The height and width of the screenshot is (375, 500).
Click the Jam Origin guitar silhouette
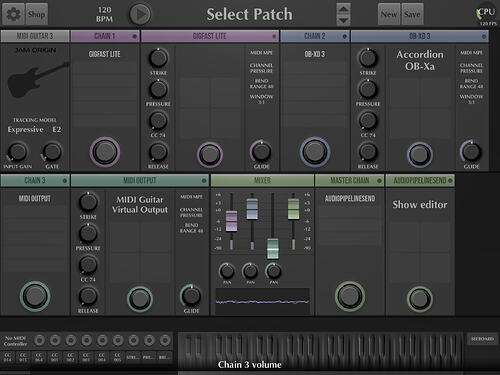tap(37, 80)
